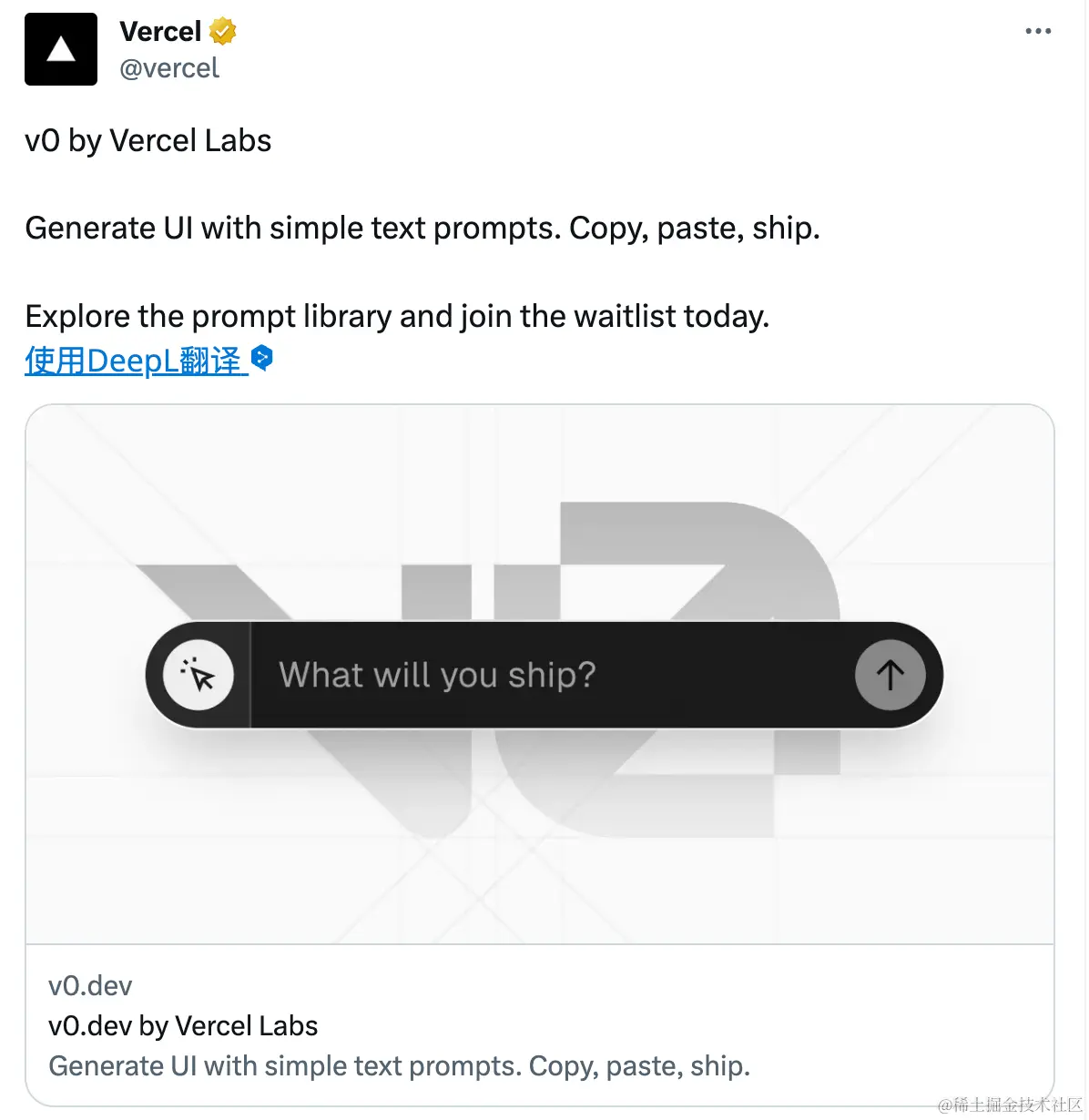The height and width of the screenshot is (1120, 1089).
Task: Click the Vercel display name
Action: tap(160, 32)
